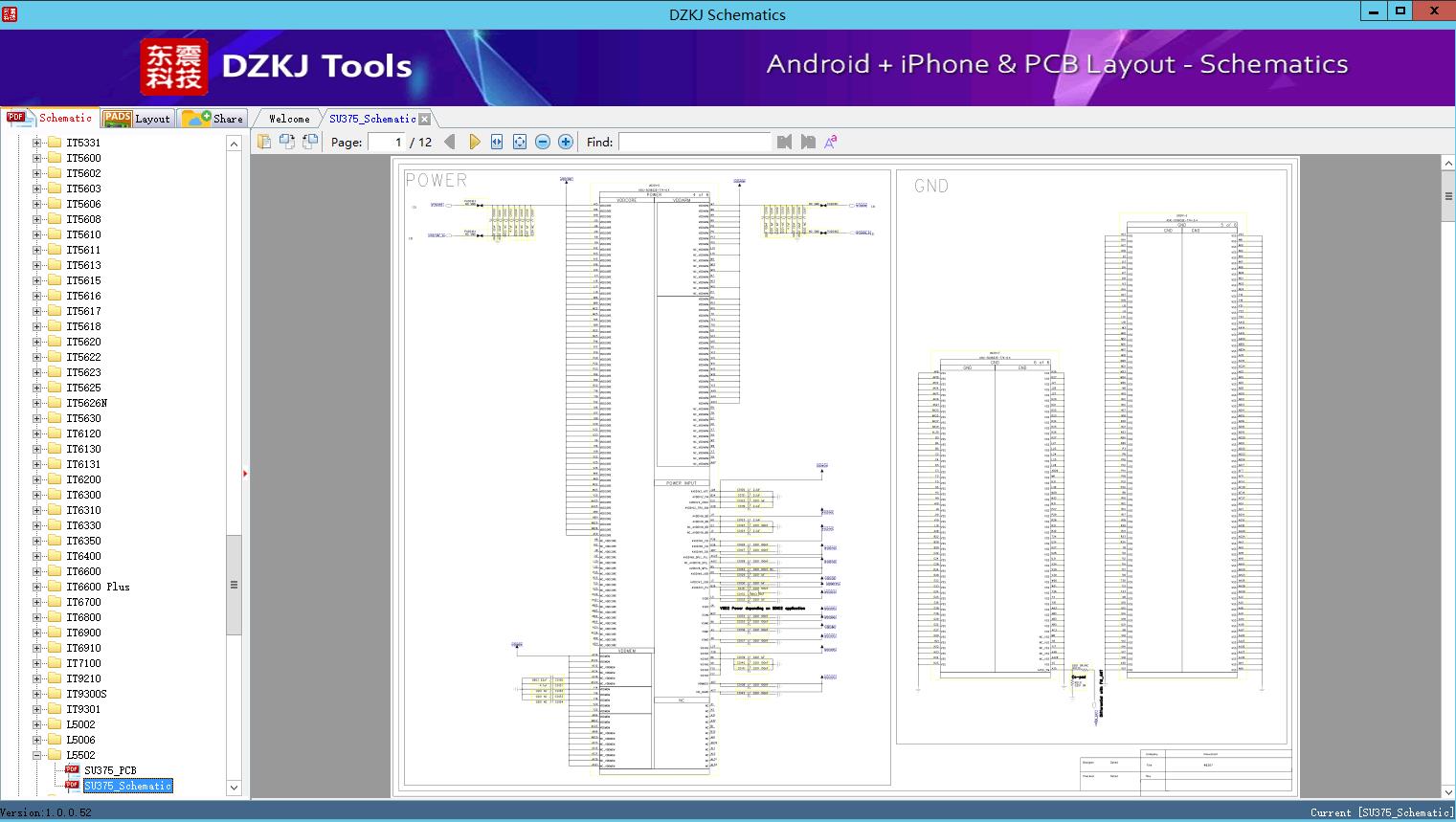
Task: Click the next page arrow
Action: click(475, 142)
